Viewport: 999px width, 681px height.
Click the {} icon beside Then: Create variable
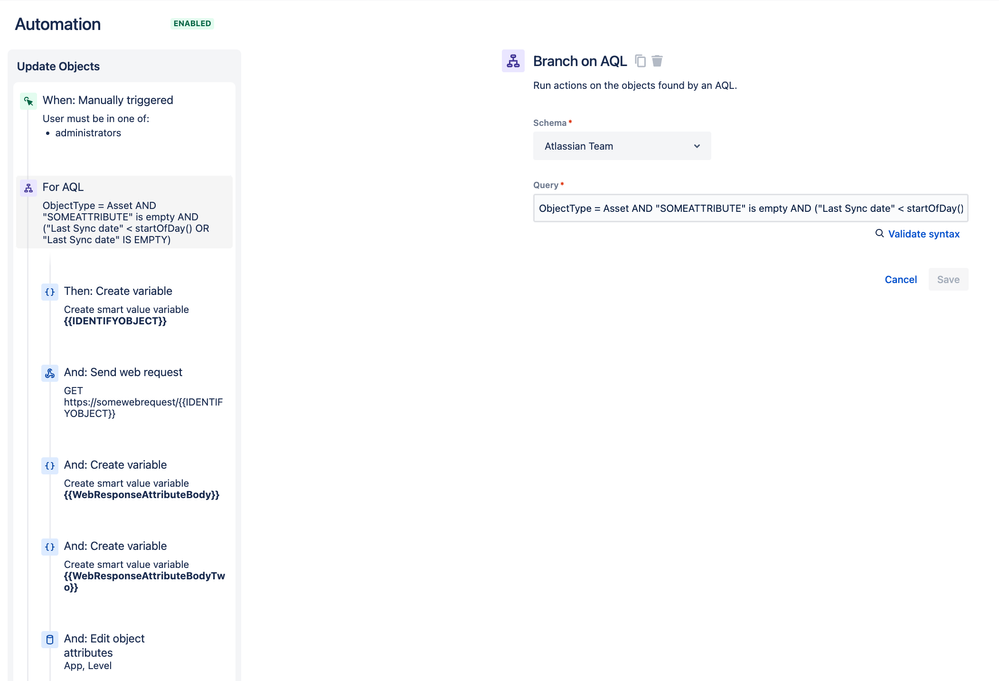coord(49,291)
